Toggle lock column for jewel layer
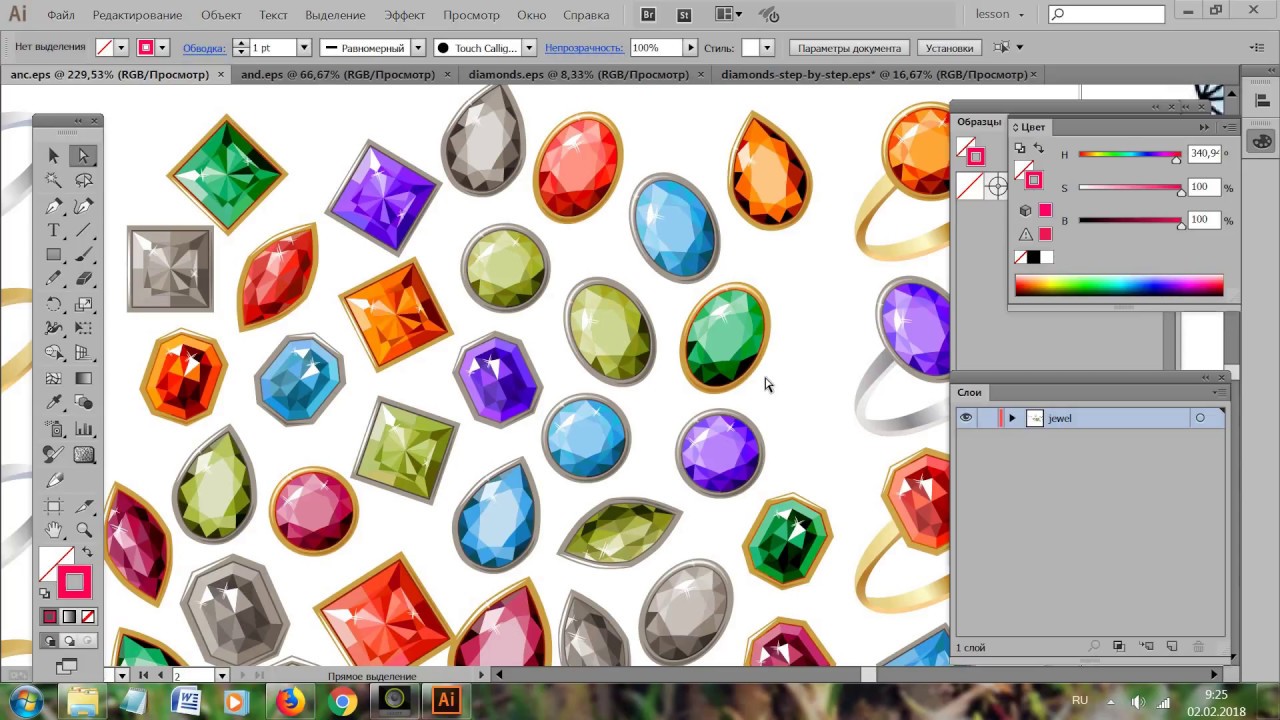Screen dimensions: 1280x720 coord(987,418)
